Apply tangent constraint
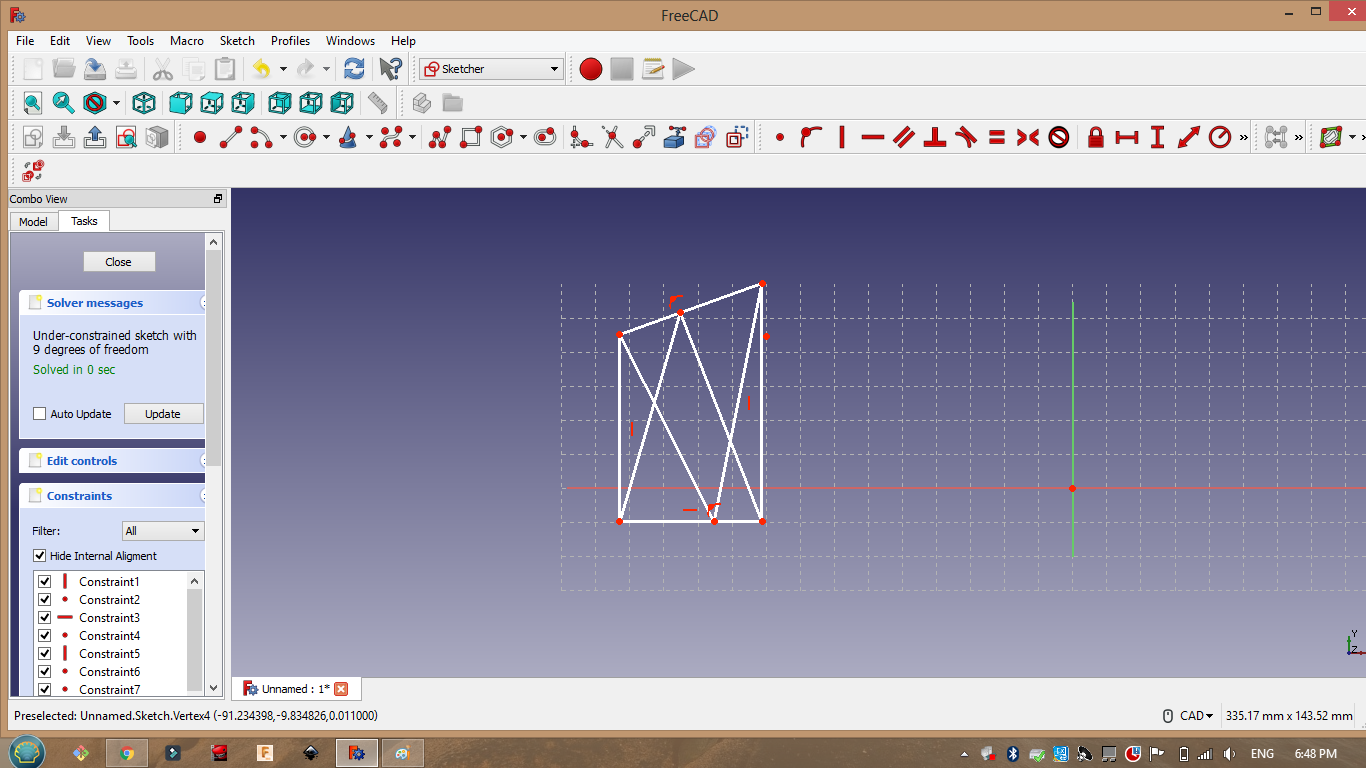This screenshot has width=1366, height=768. 966,137
